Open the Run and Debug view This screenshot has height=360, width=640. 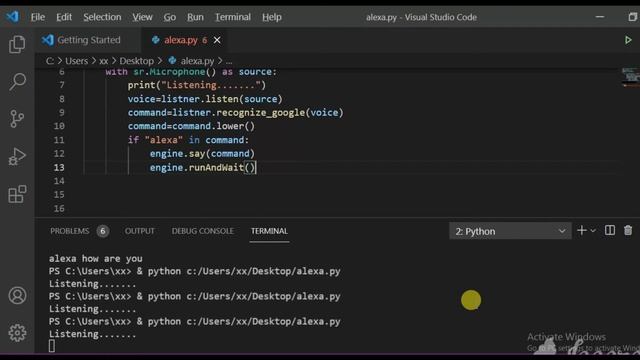click(17, 156)
